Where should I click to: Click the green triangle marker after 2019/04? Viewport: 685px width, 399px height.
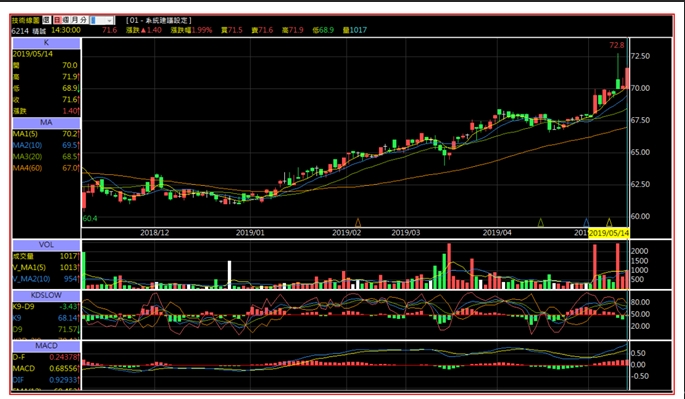[540, 223]
